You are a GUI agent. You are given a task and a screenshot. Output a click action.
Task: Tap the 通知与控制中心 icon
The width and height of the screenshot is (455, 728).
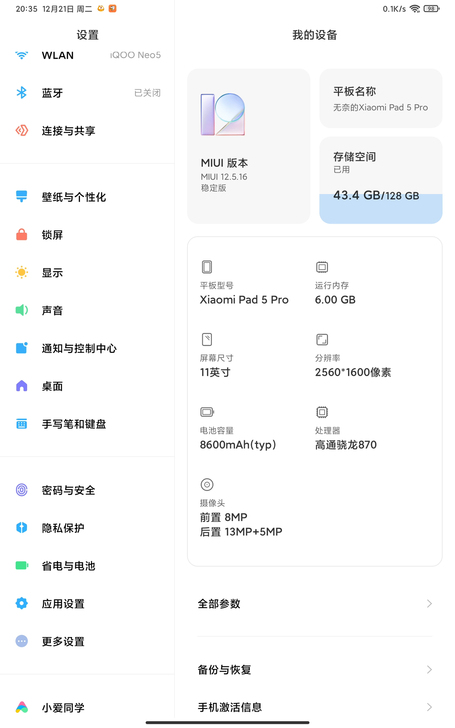click(x=21, y=348)
